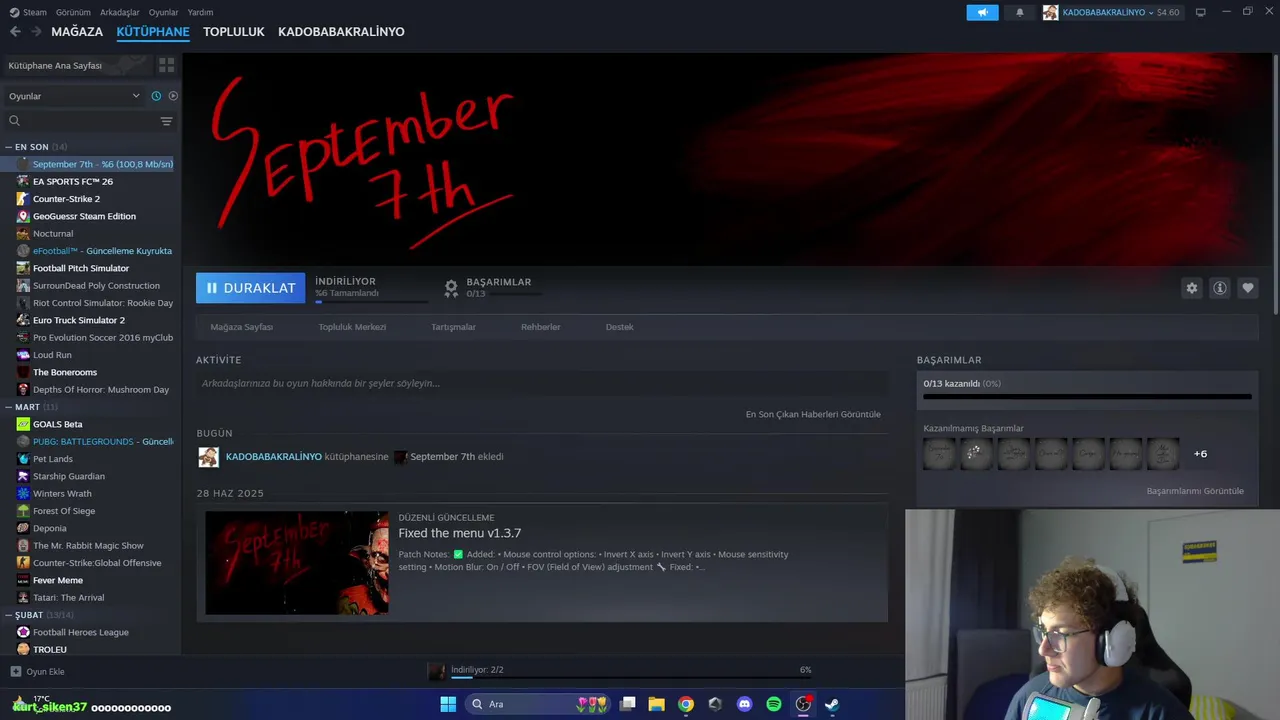Viewport: 1280px width, 720px height.
Task: Select EA SPORTS FC 26 game icon
Action: tap(23, 181)
